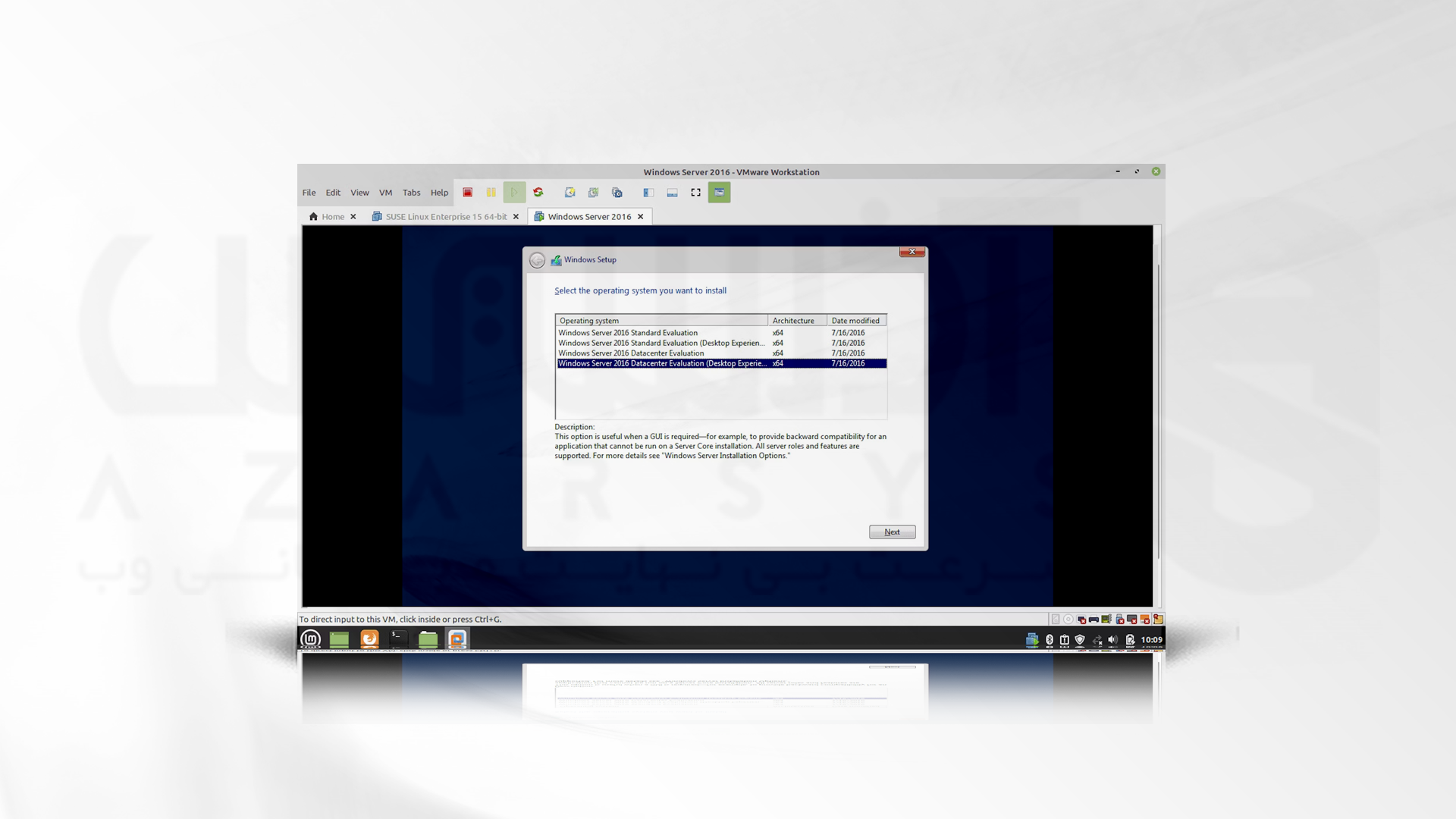Open the File menu

[x=309, y=193]
